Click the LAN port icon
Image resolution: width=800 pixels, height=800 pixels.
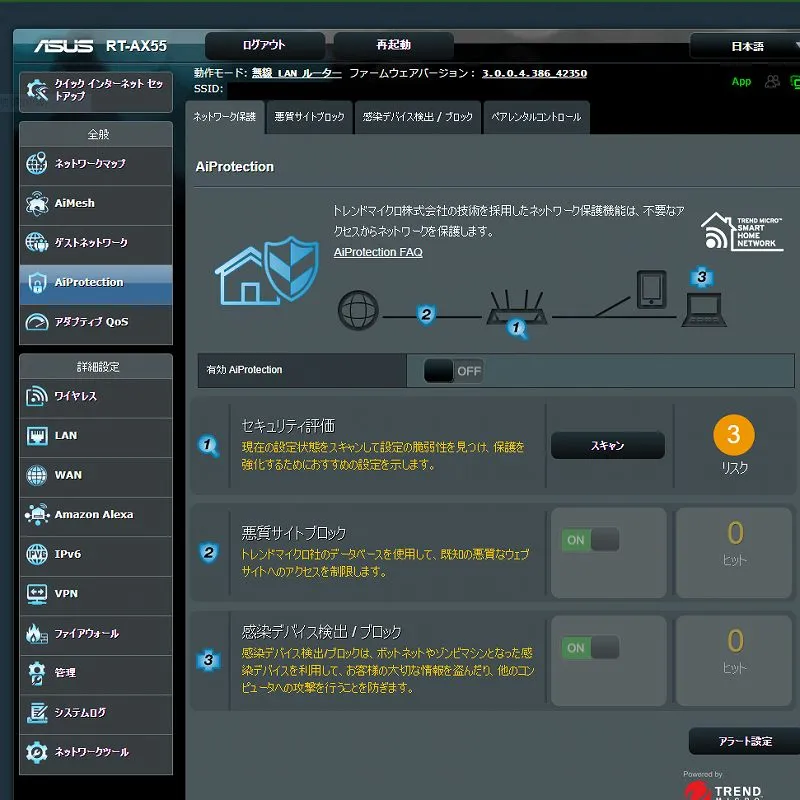point(37,436)
